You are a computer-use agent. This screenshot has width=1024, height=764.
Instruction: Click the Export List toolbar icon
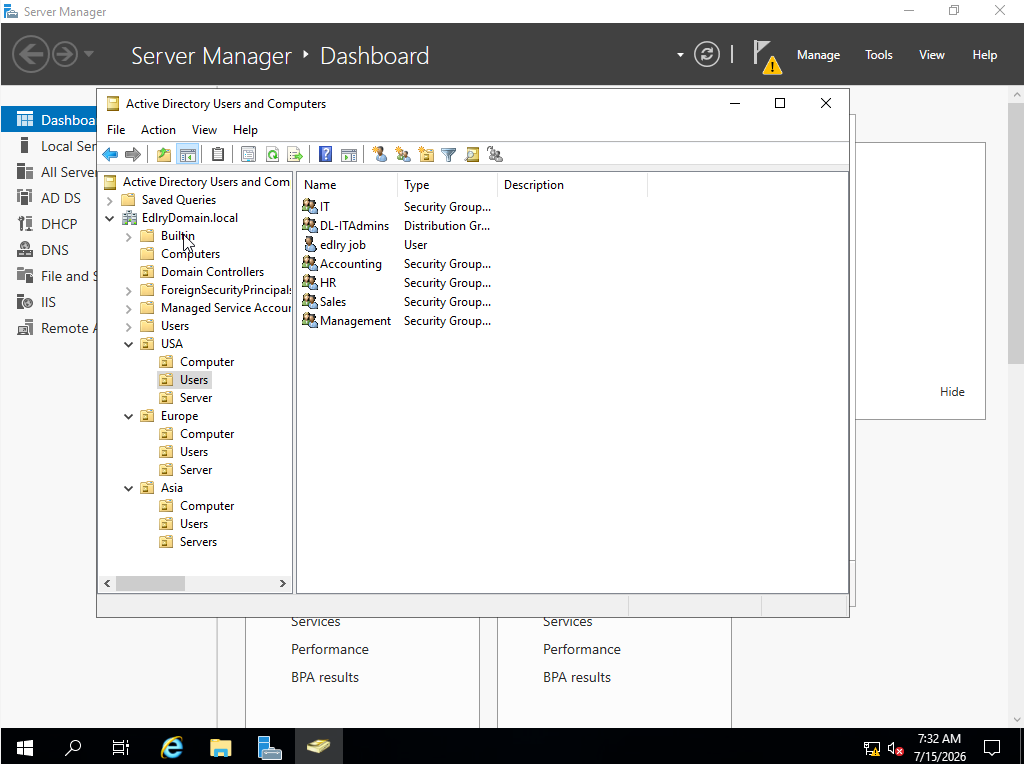[295, 155]
